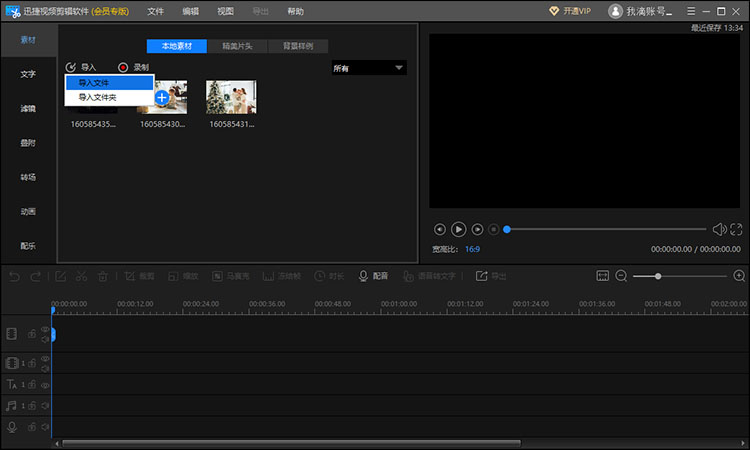Switch to 精美片头 tab
The height and width of the screenshot is (450, 750).
[x=237, y=46]
